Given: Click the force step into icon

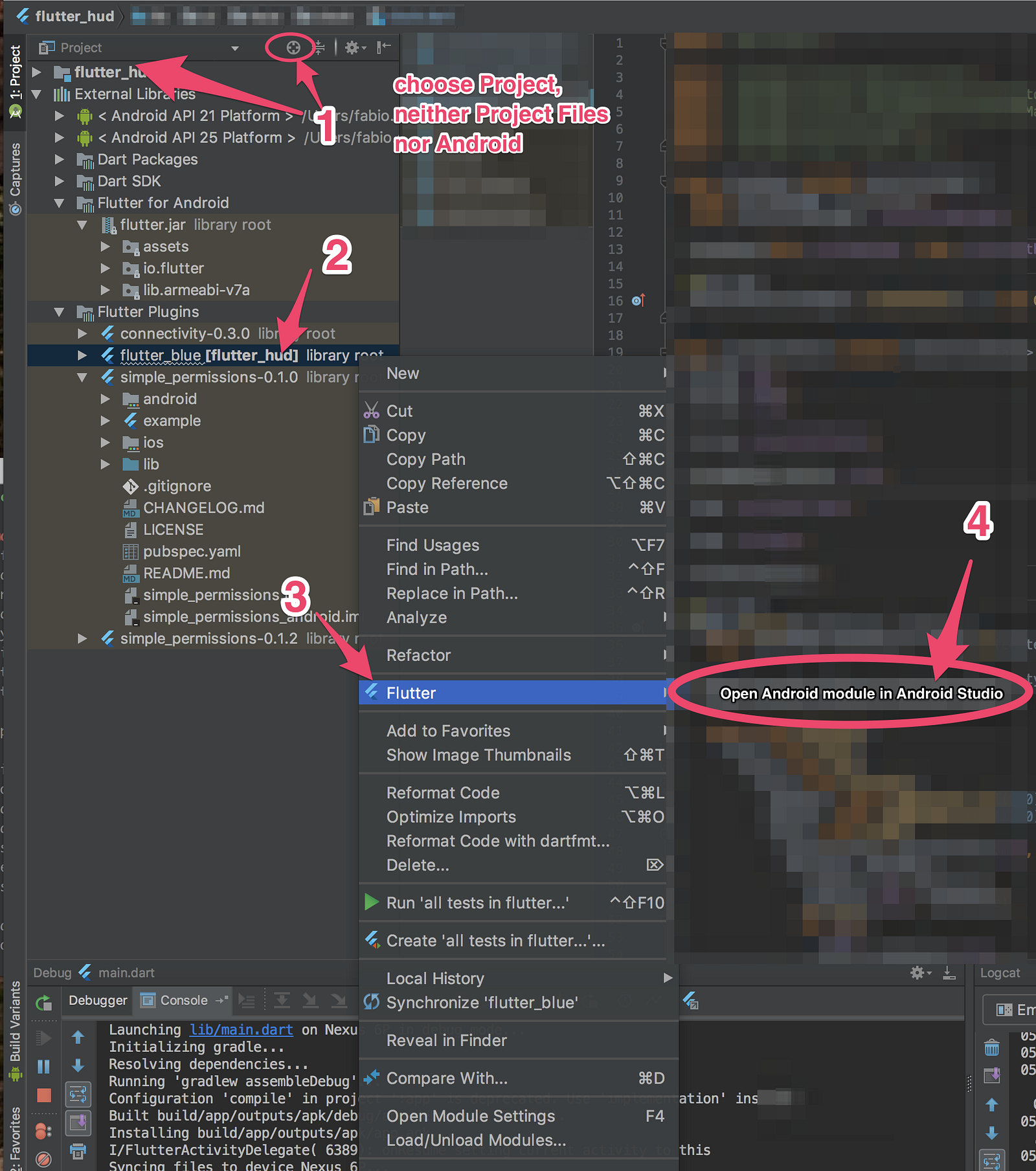Looking at the screenshot, I should (x=339, y=1001).
